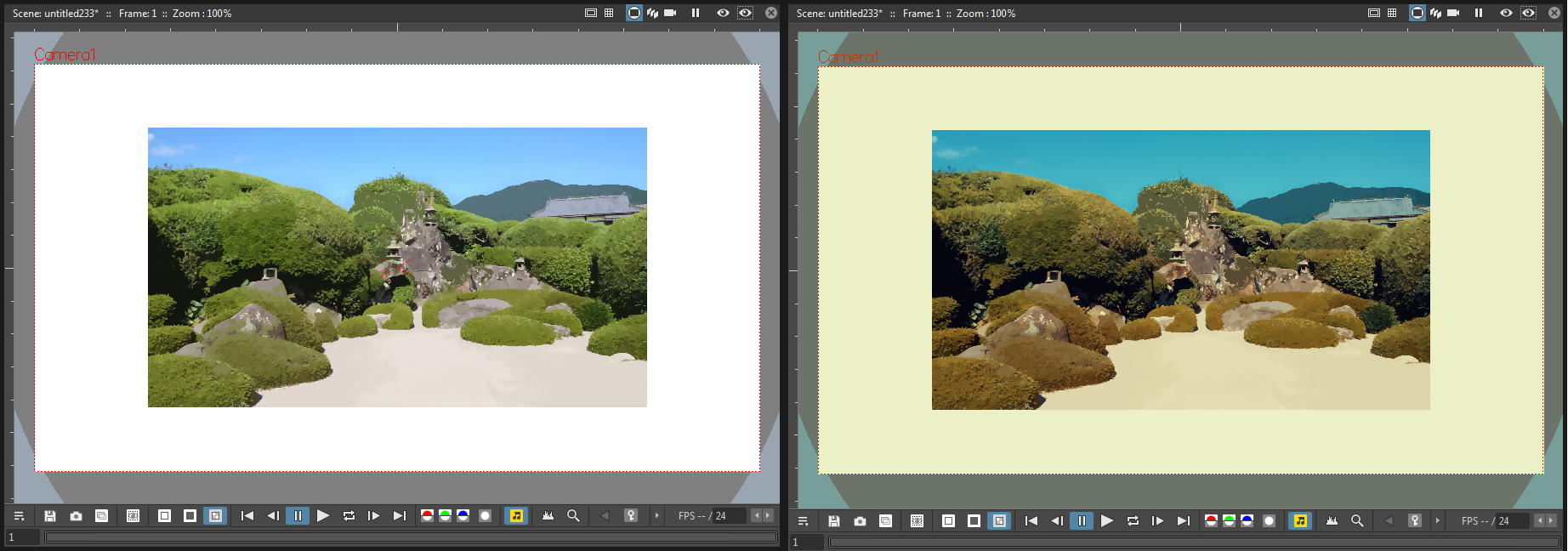Switch to camera view in left viewer

[x=670, y=13]
